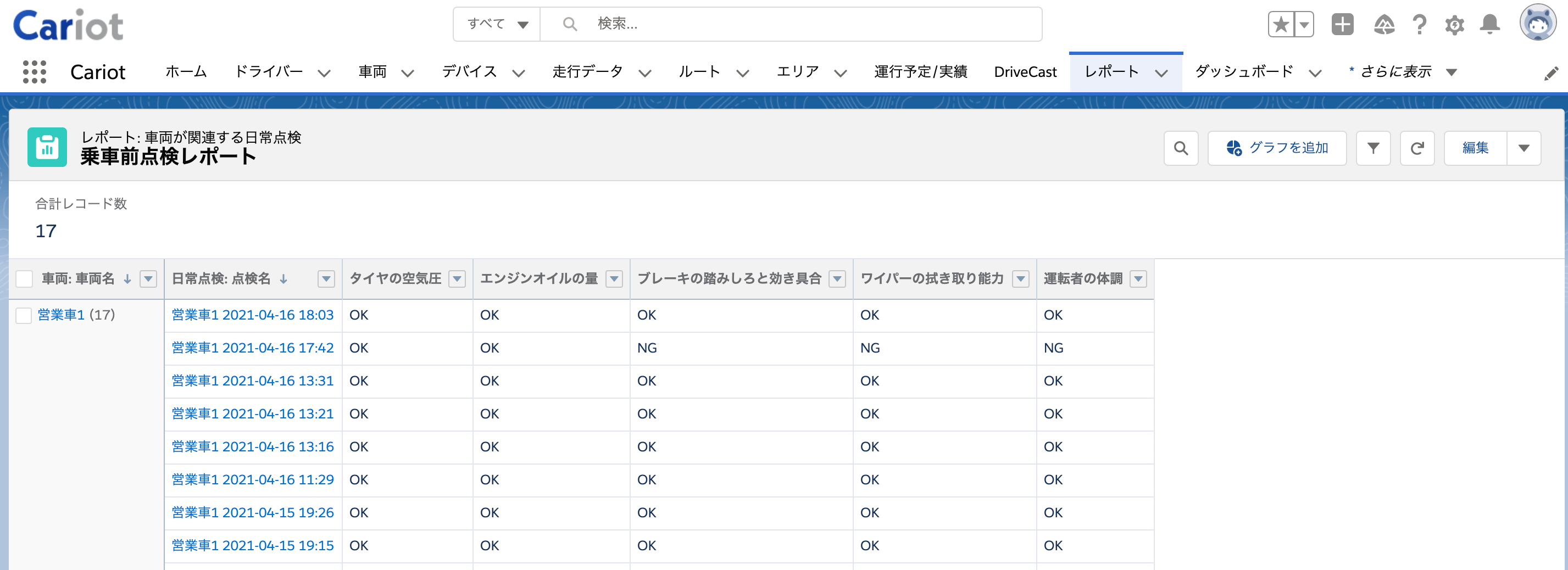Click the report search magnifier button
Image resolution: width=1568 pixels, height=570 pixels.
(x=1181, y=148)
